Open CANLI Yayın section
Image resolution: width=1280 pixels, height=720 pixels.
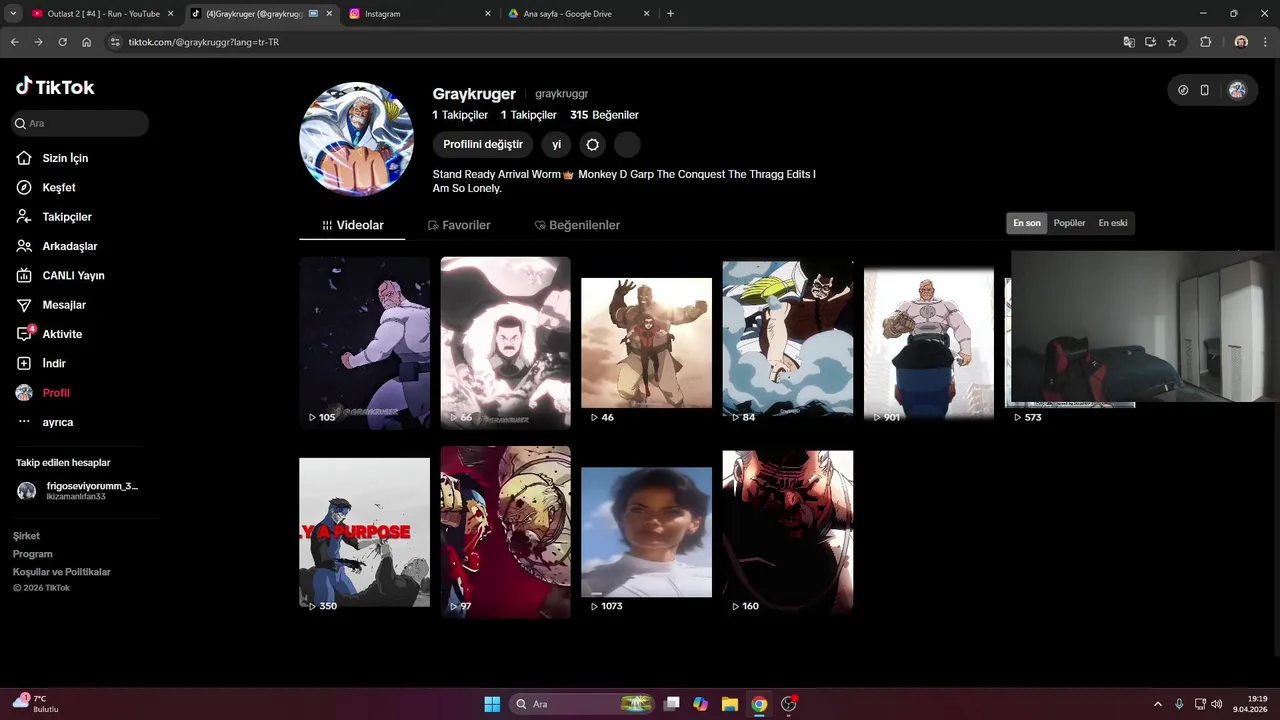(73, 275)
